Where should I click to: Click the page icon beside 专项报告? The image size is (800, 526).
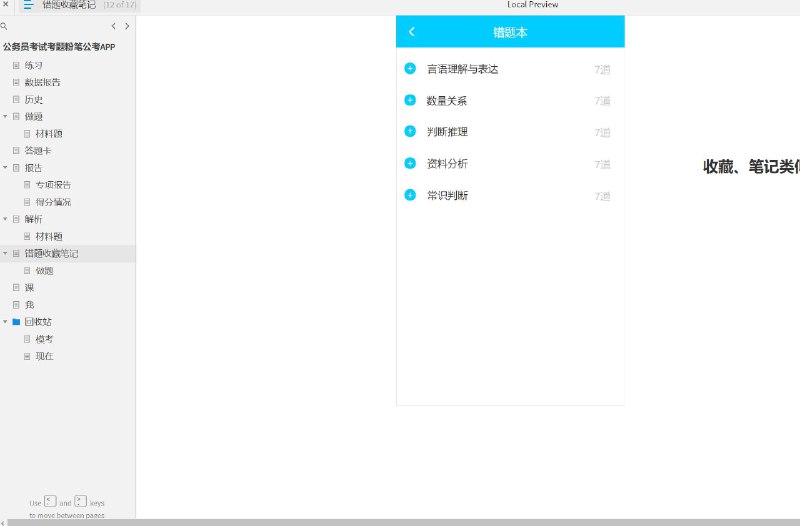(x=27, y=185)
